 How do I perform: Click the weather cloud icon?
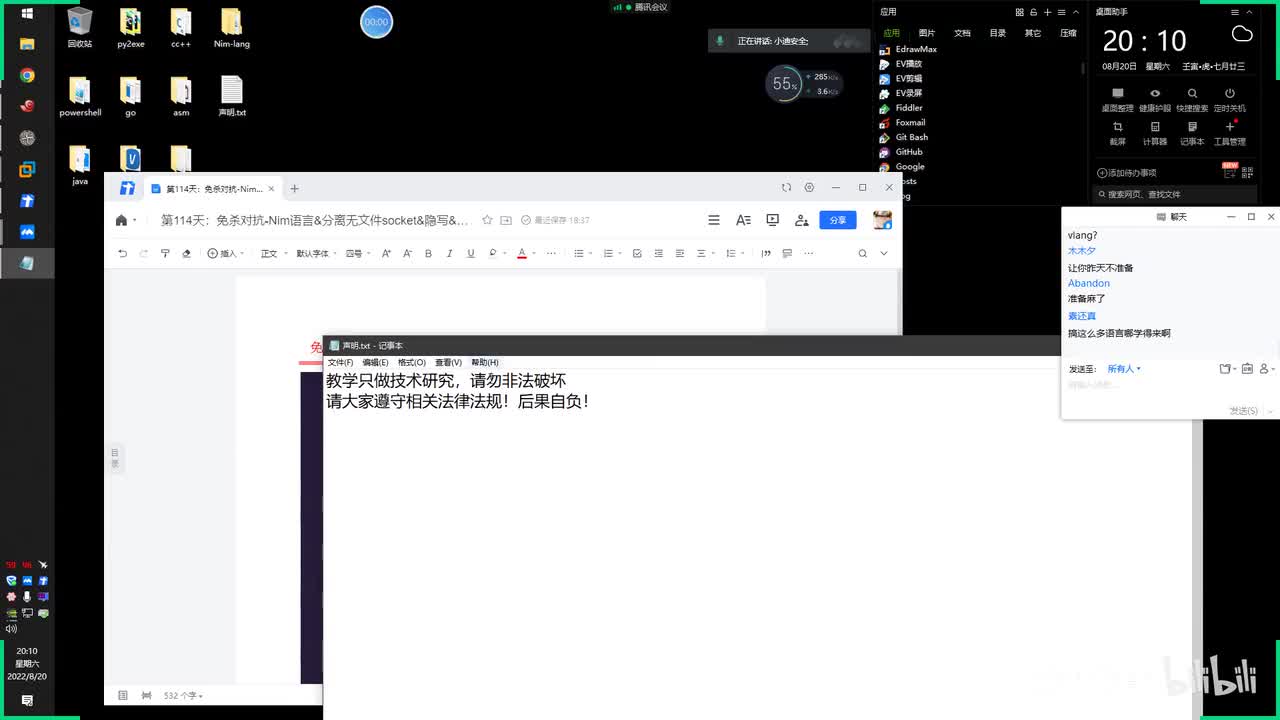(x=1242, y=34)
